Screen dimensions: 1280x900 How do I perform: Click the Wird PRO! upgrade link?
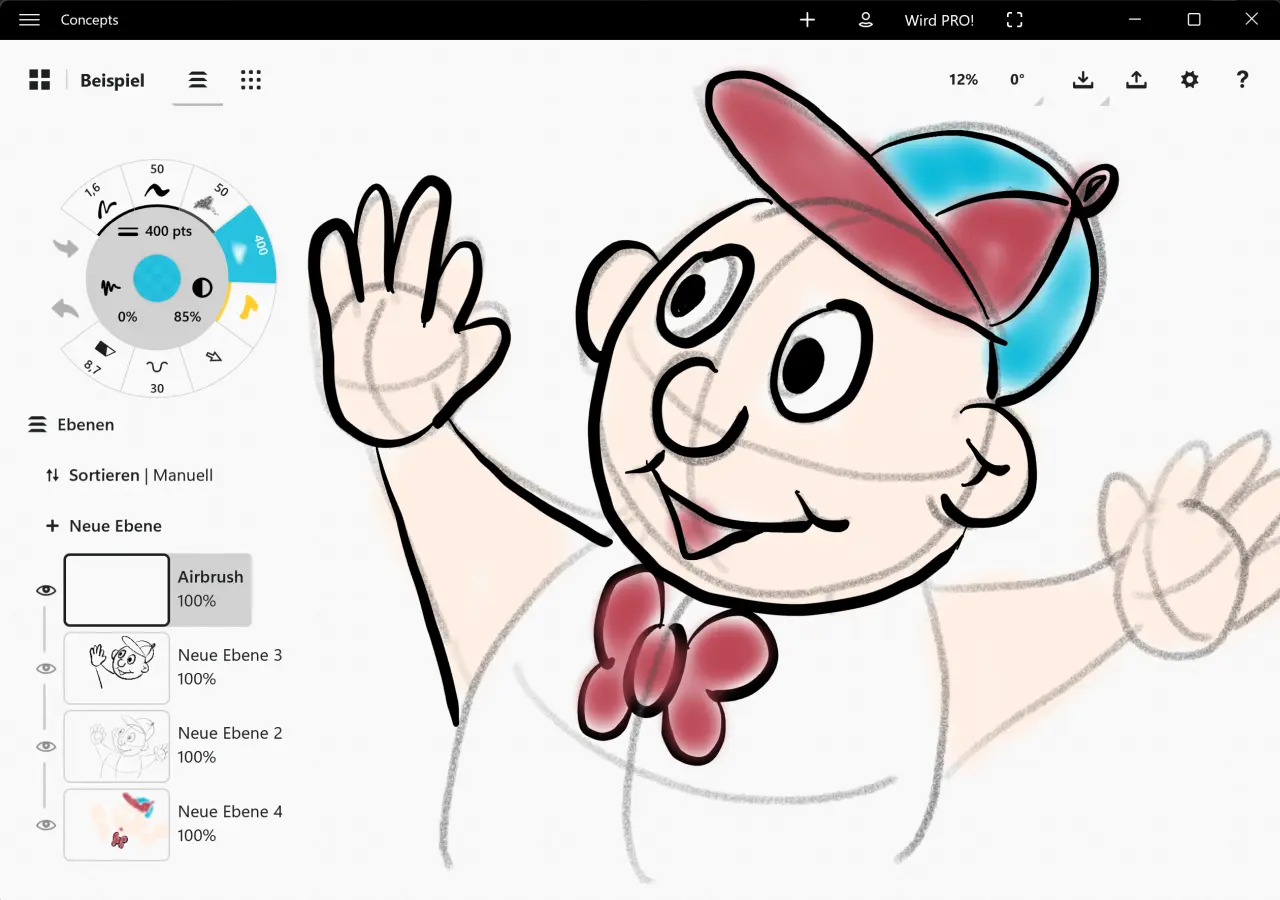[x=939, y=19]
